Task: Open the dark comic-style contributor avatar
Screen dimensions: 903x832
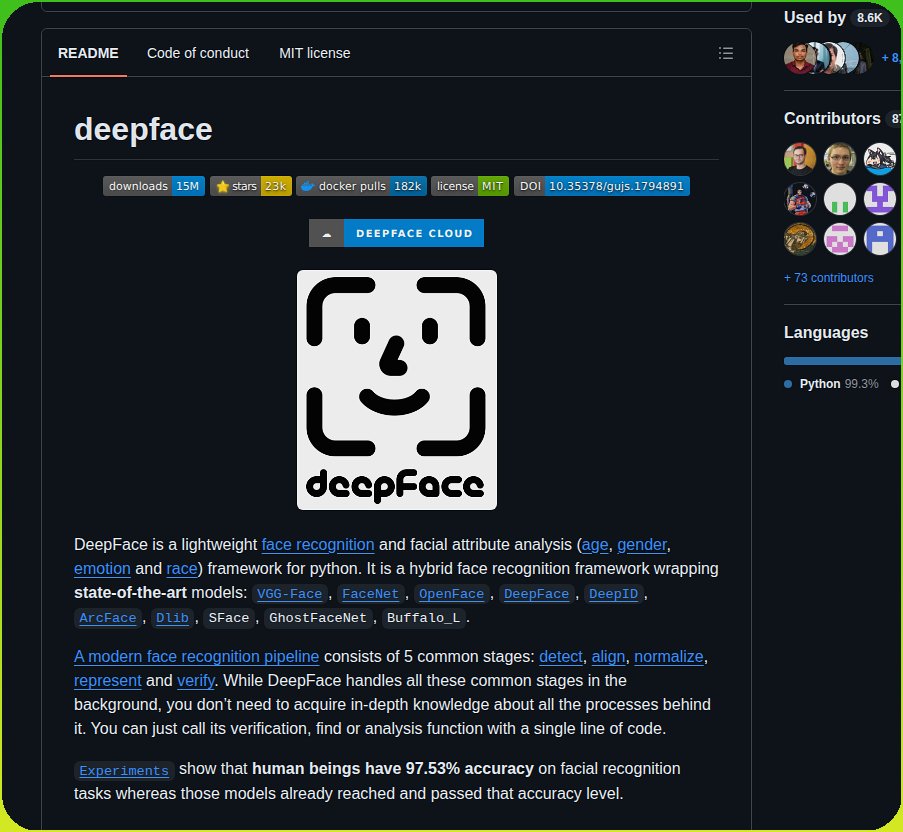Action: point(799,199)
